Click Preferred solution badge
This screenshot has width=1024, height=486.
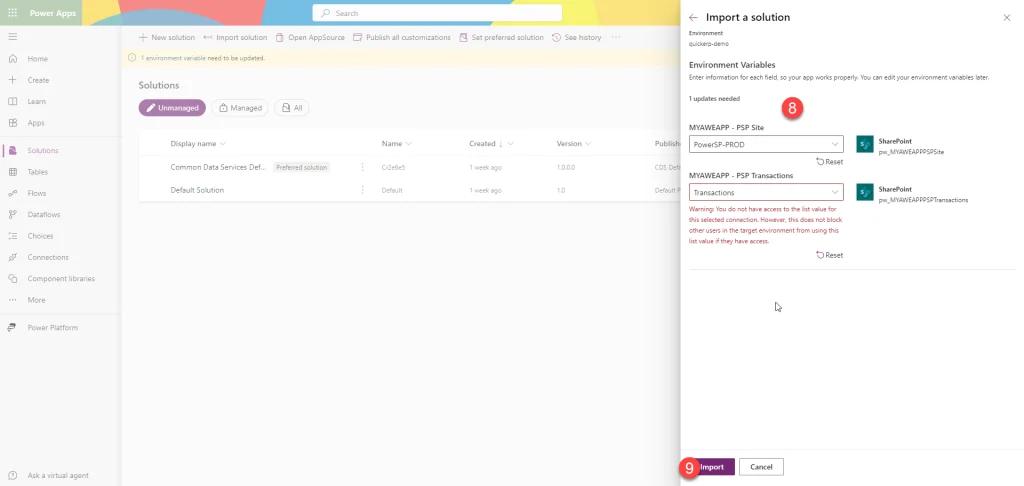(x=301, y=167)
